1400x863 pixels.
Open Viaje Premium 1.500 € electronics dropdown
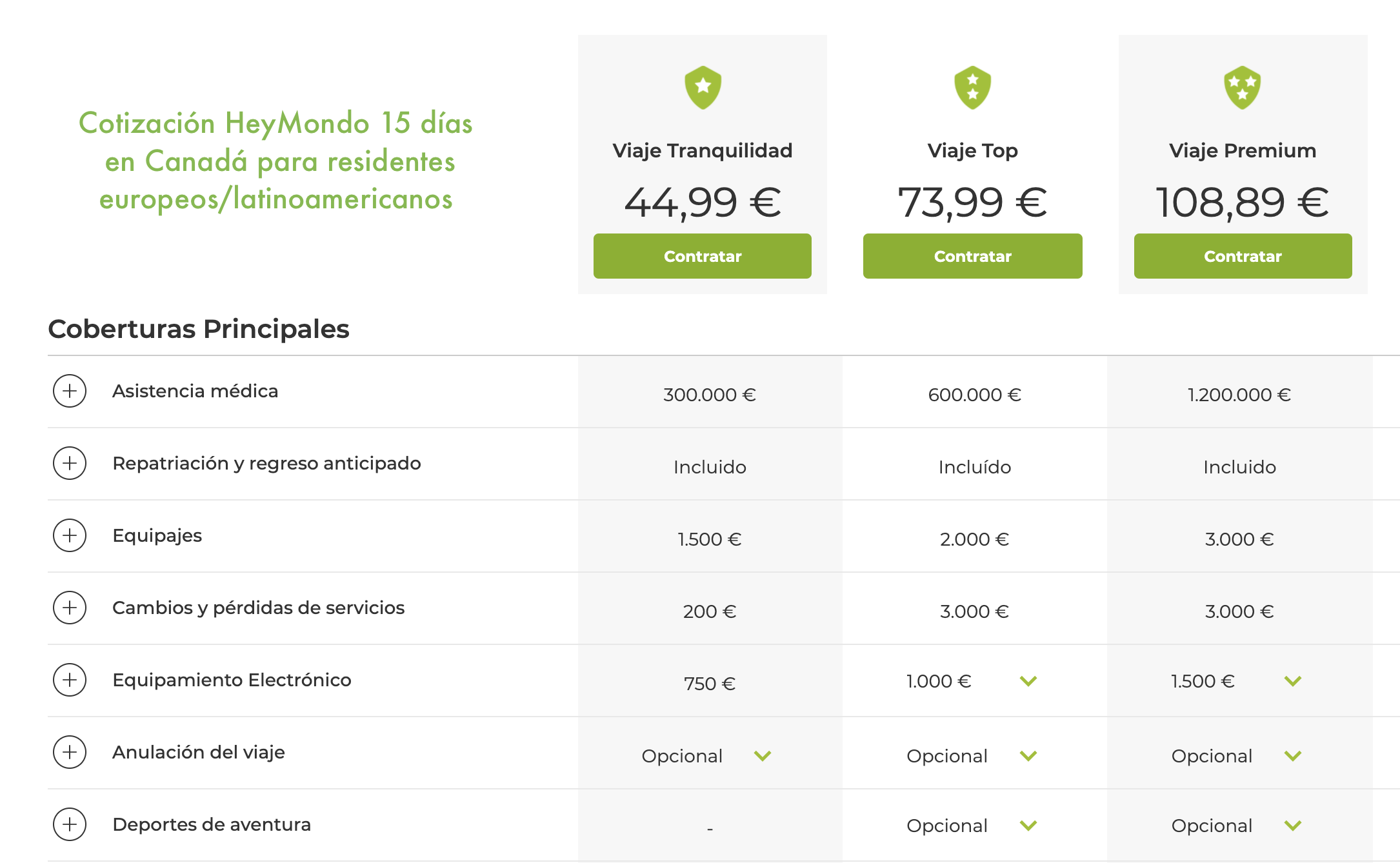click(1293, 681)
